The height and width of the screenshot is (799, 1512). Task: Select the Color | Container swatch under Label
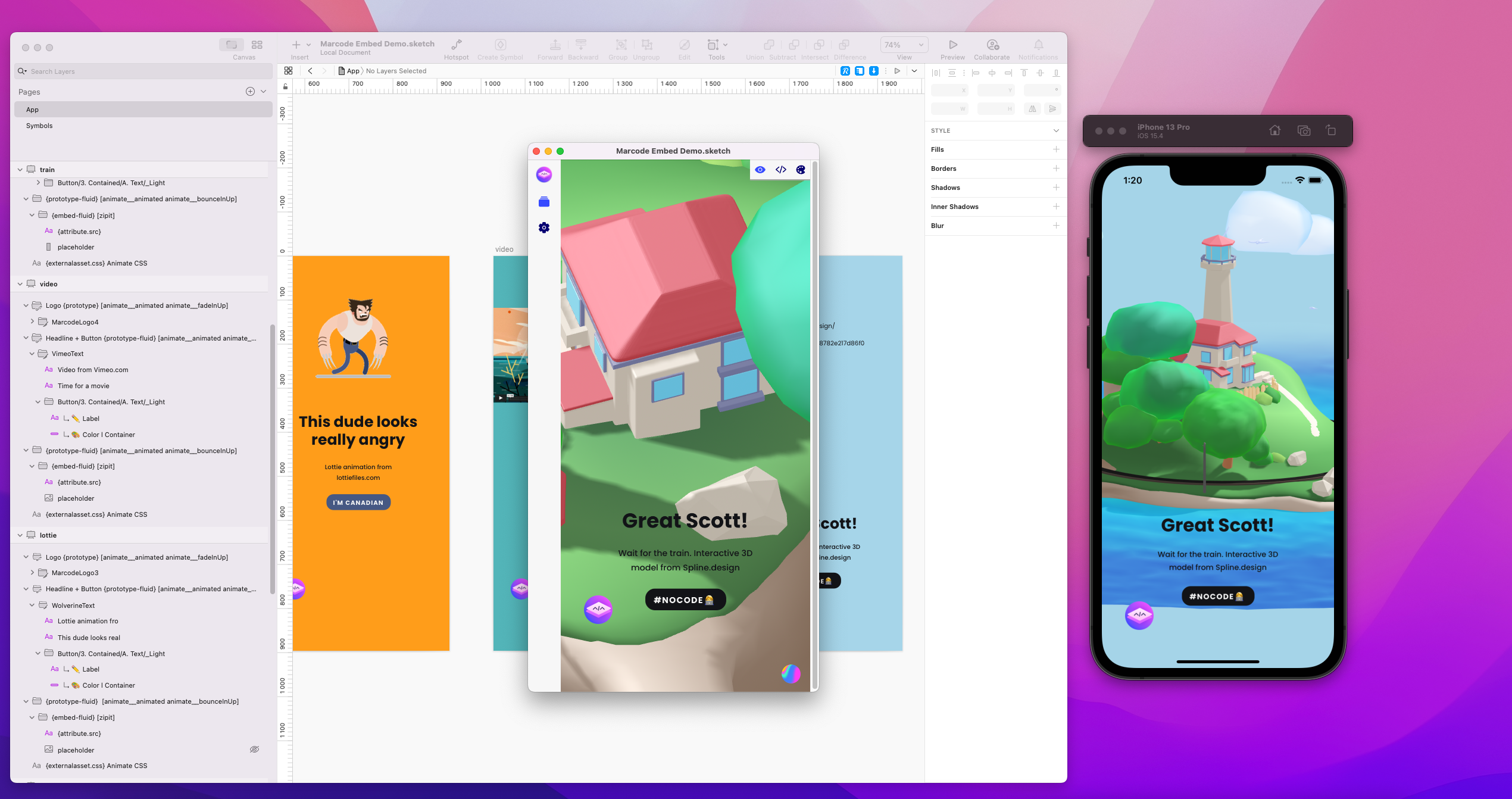(x=109, y=435)
